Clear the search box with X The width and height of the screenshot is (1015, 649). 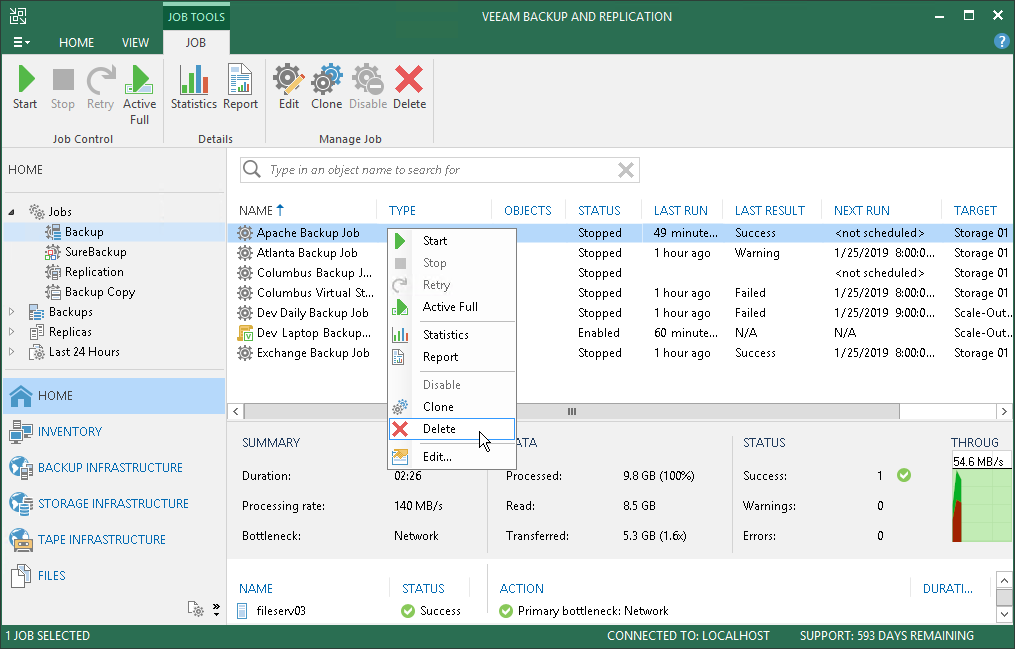[x=626, y=170]
